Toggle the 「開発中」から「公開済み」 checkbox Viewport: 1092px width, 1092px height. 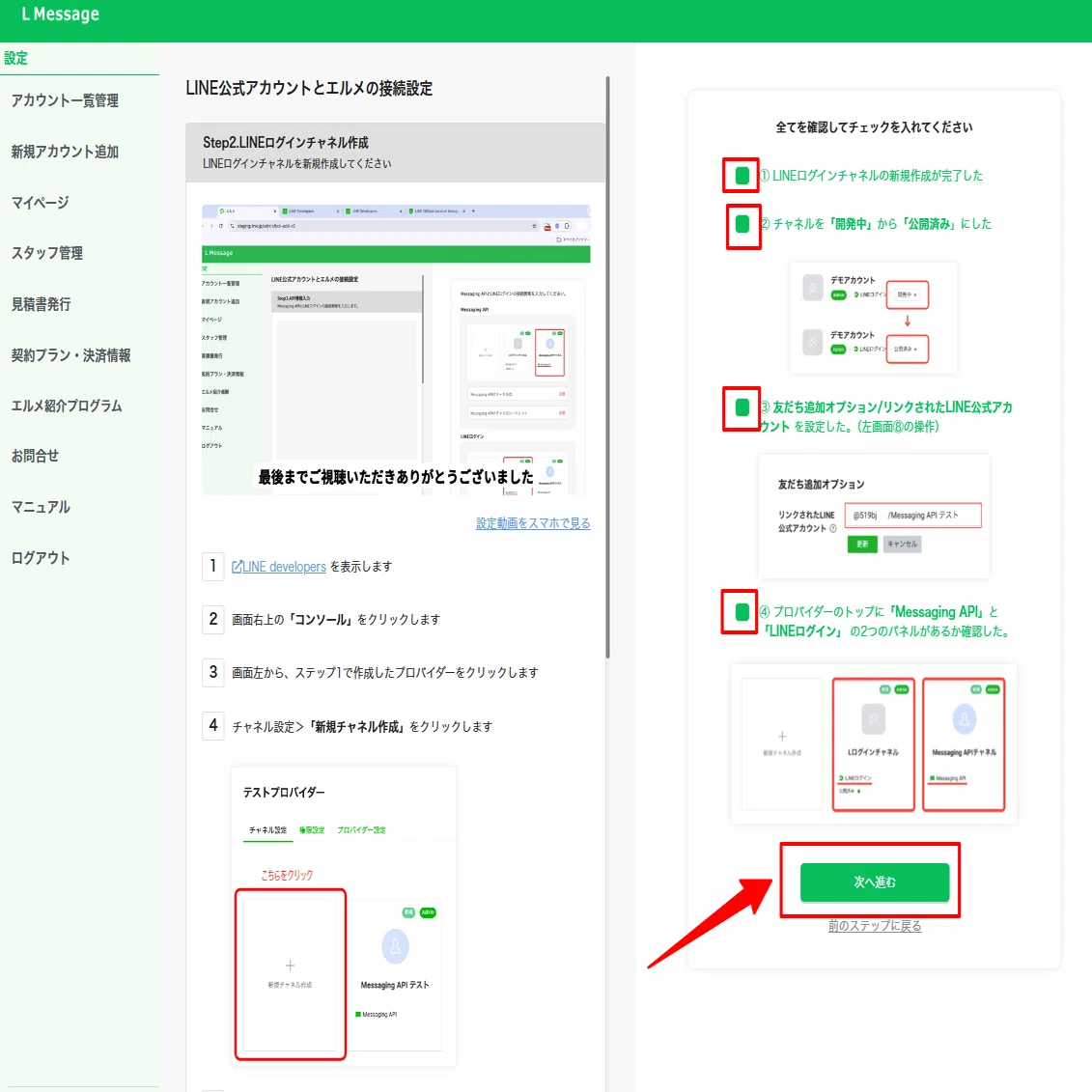coord(742,224)
